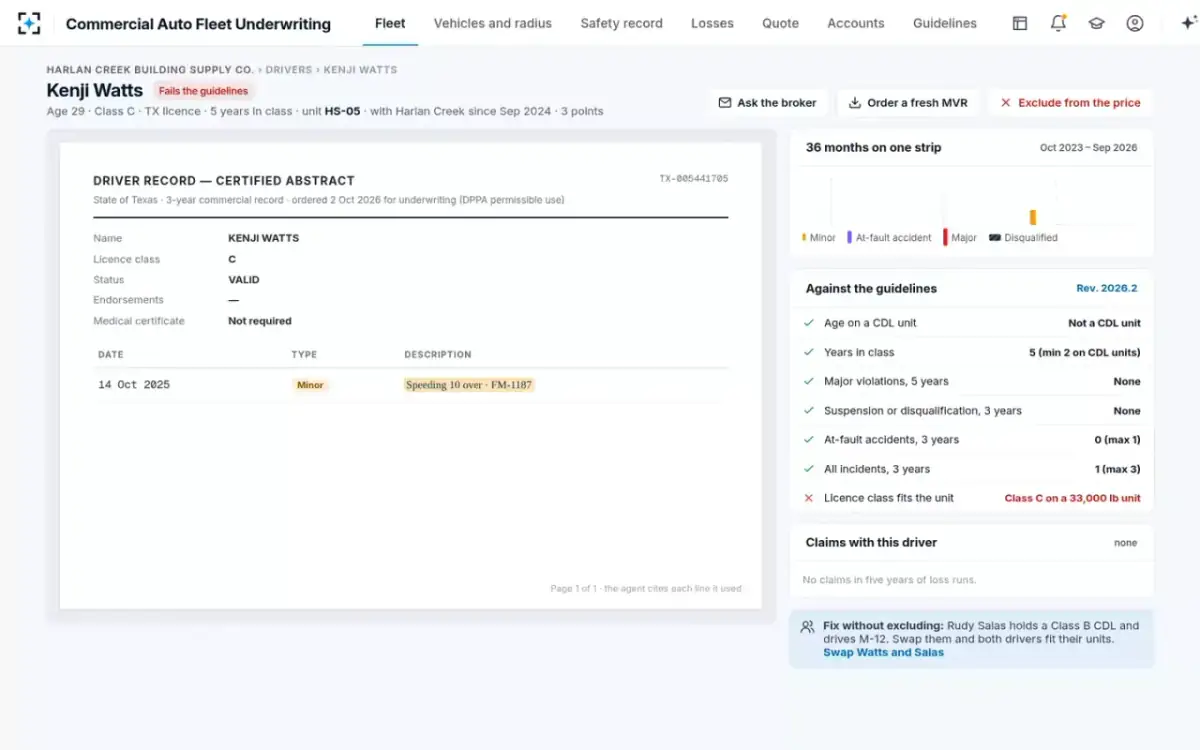Click the Major legend swatch

pyautogui.click(x=945, y=238)
